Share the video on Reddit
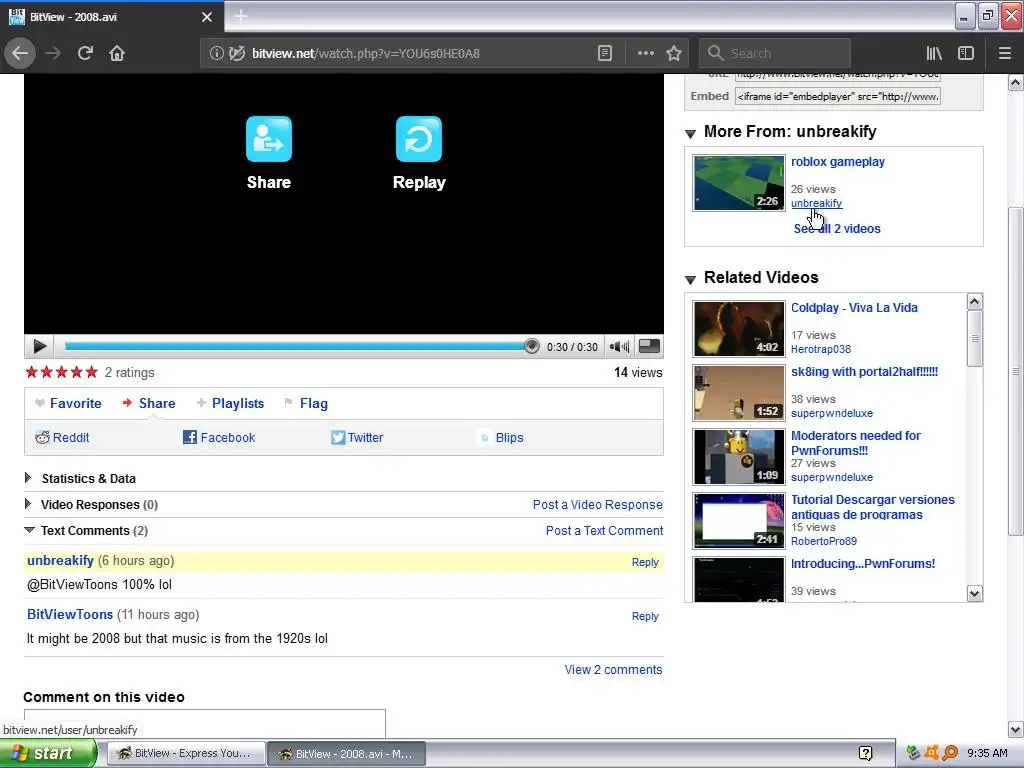The width and height of the screenshot is (1024, 768). [62, 438]
